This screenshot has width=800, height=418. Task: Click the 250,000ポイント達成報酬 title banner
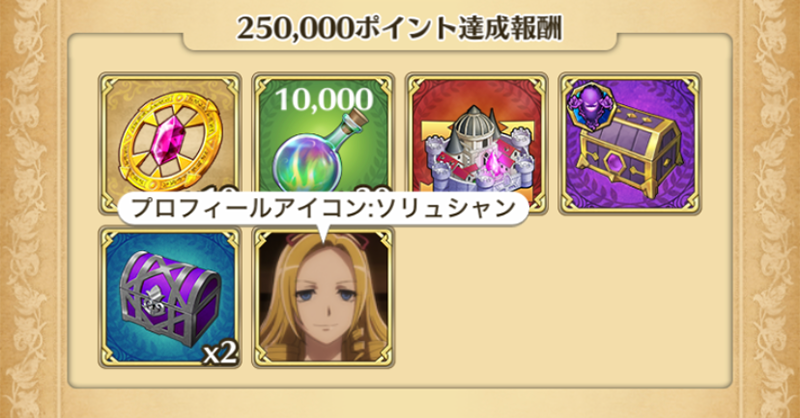(x=399, y=29)
